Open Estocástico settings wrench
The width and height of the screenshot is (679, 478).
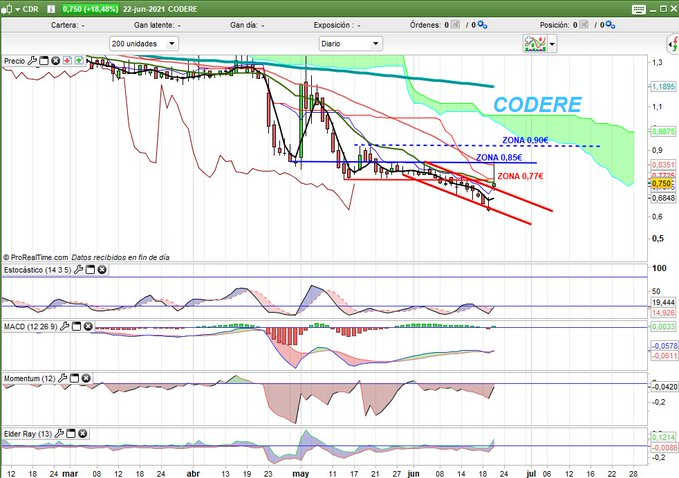coord(78,270)
